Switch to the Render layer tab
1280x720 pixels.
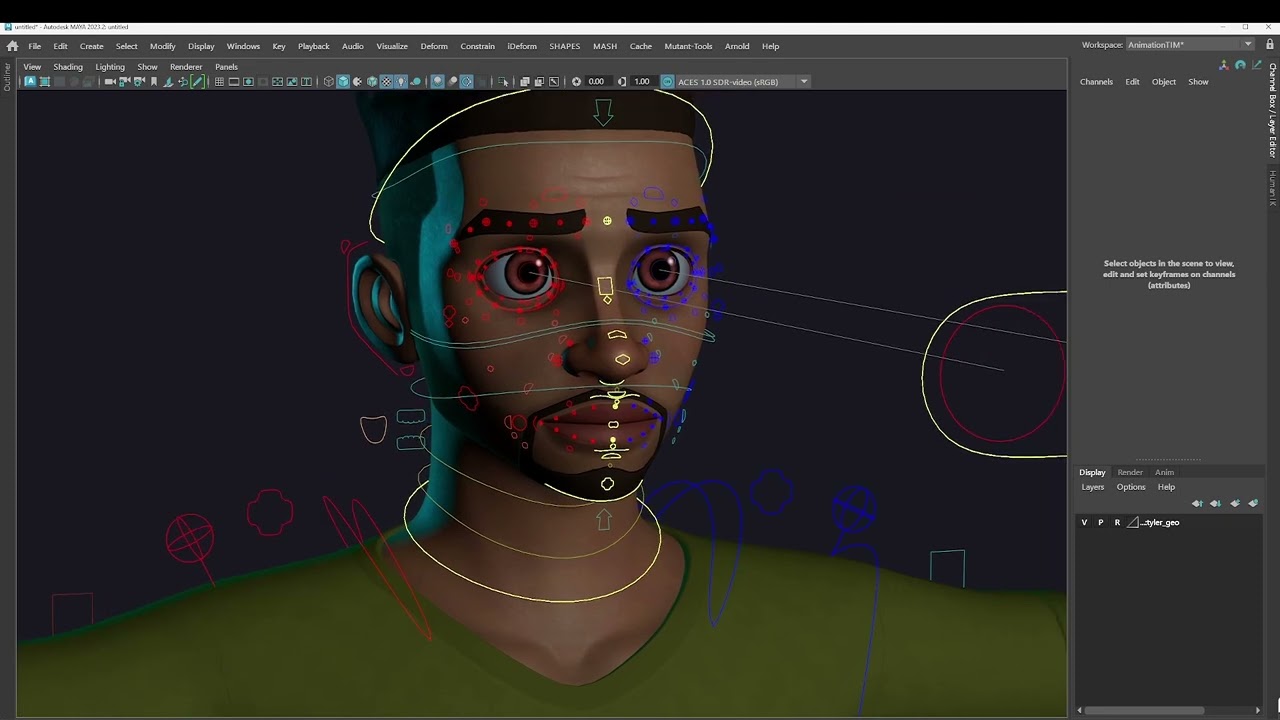click(x=1130, y=472)
